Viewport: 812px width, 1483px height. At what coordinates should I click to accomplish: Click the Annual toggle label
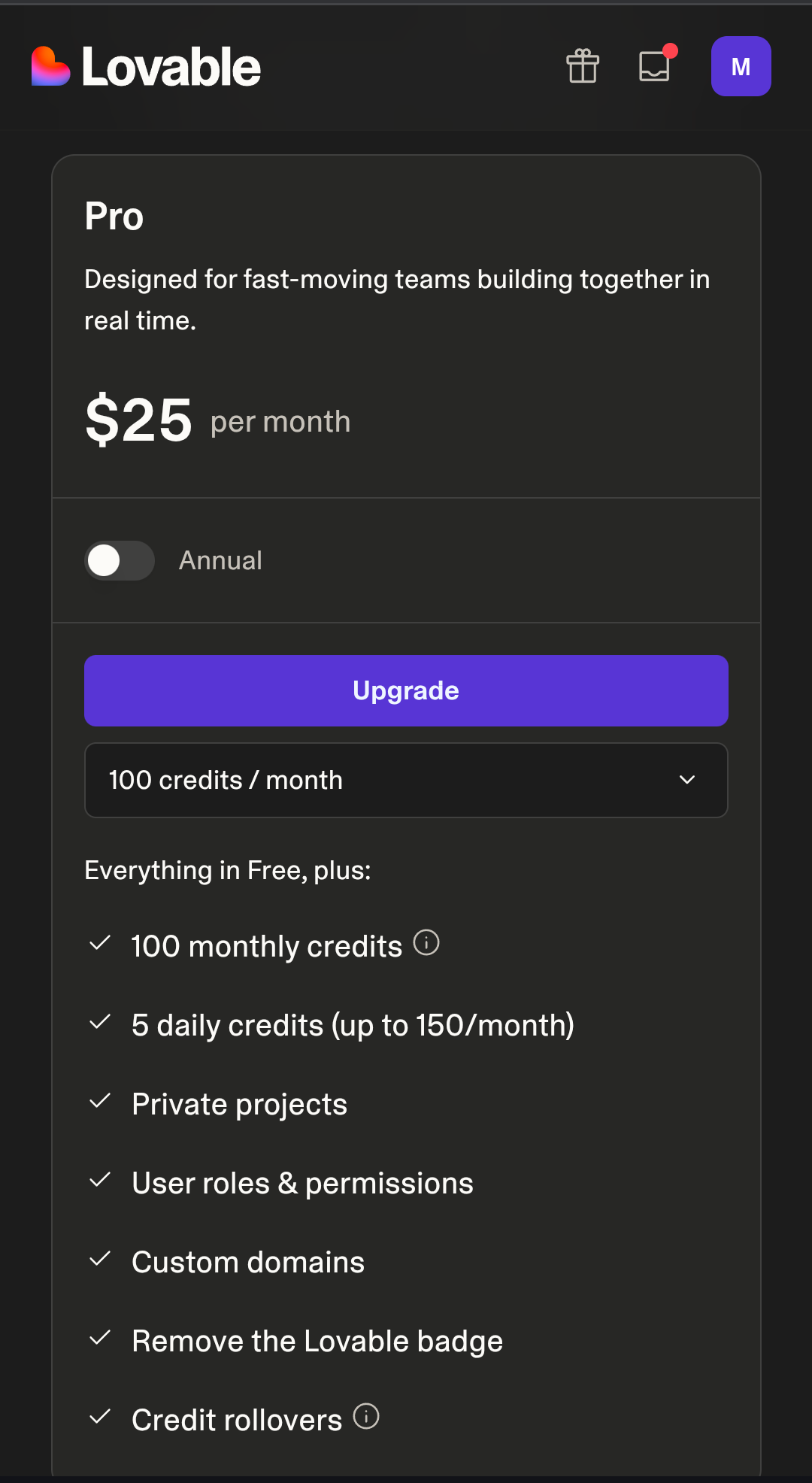coord(220,560)
